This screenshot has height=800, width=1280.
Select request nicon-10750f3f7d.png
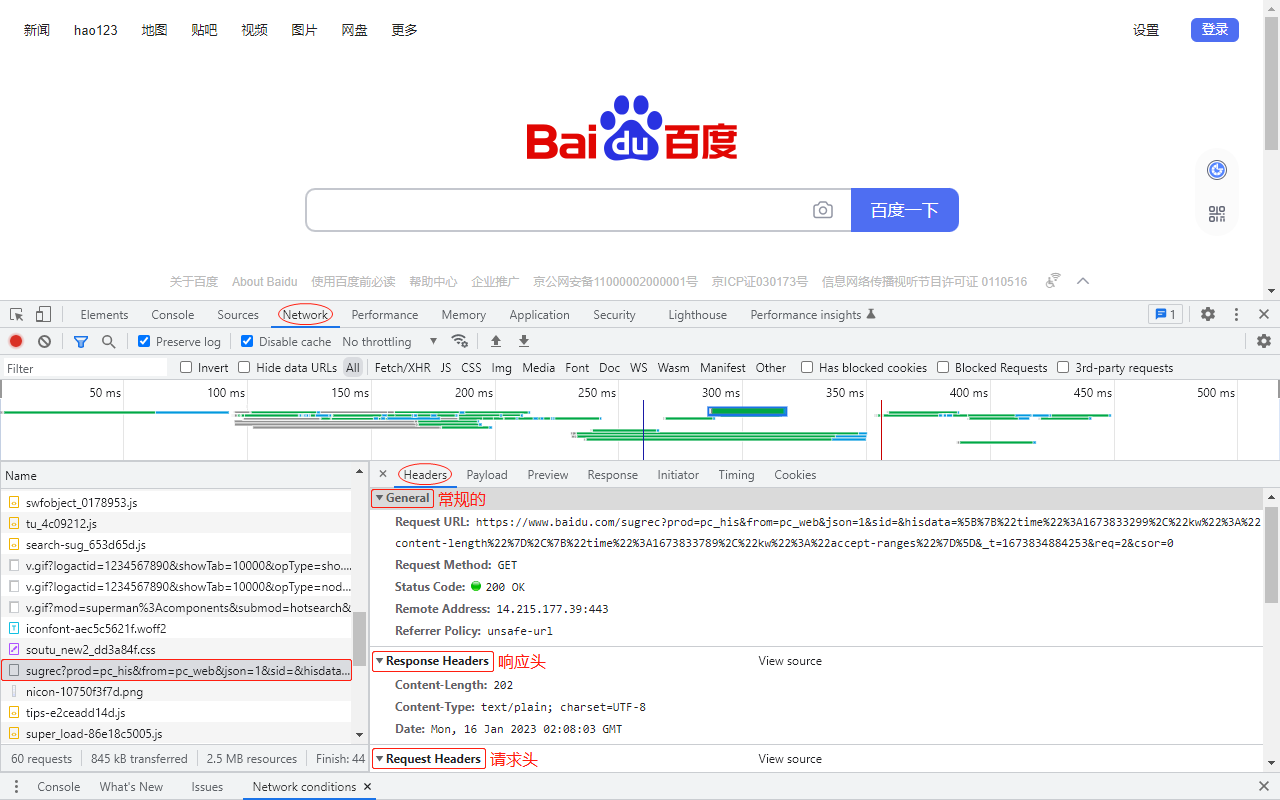[x=176, y=691]
